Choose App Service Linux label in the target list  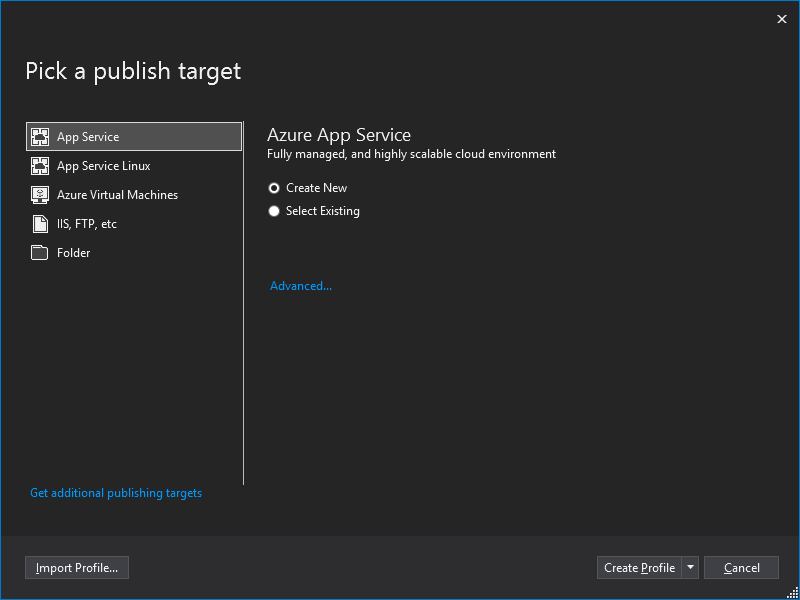click(104, 166)
